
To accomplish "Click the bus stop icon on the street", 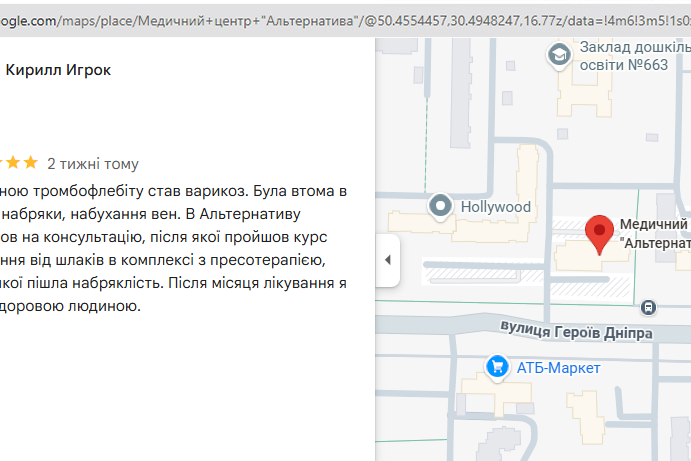I will click(648, 307).
